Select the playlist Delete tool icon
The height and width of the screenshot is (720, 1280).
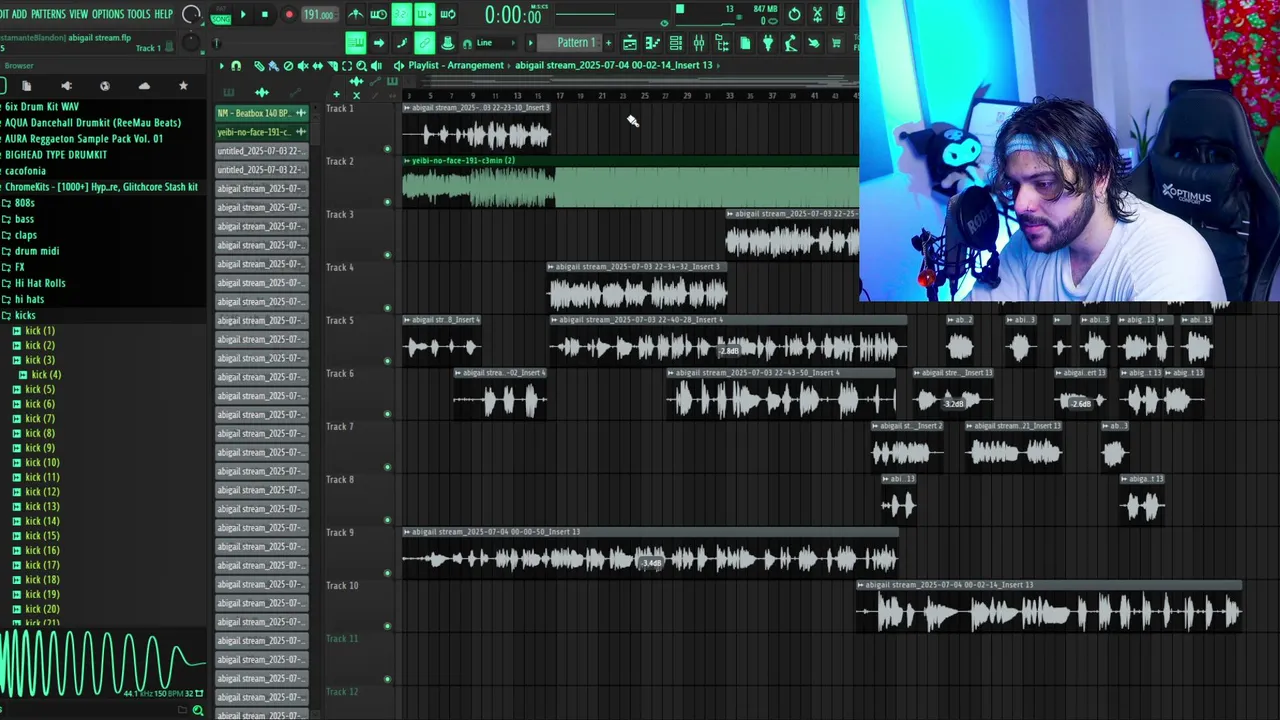288,66
